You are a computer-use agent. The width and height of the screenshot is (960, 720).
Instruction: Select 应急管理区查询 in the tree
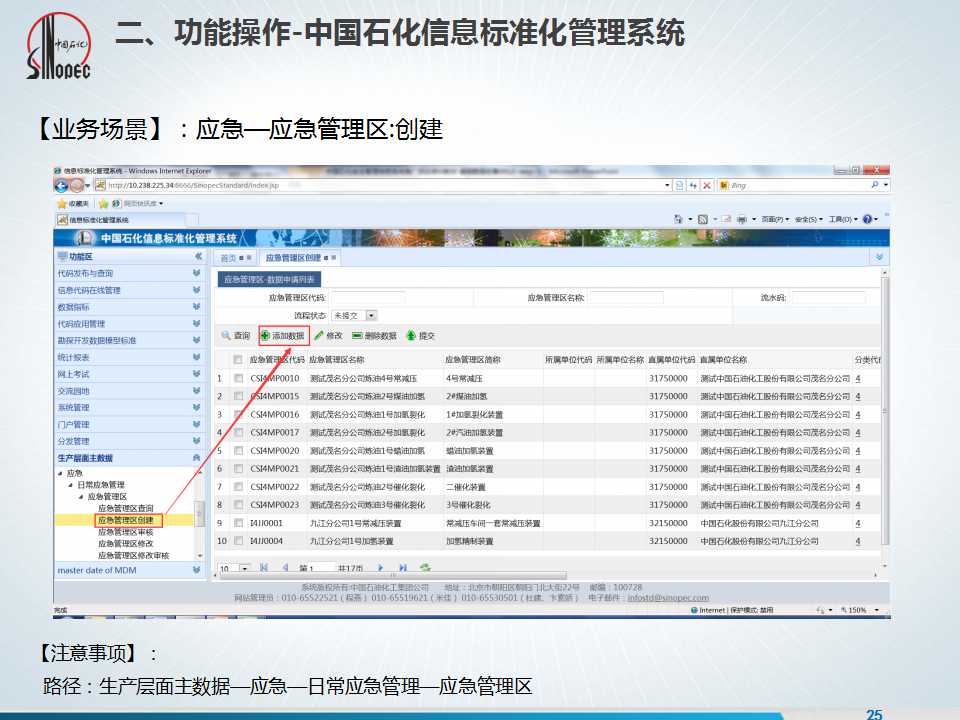pyautogui.click(x=126, y=508)
